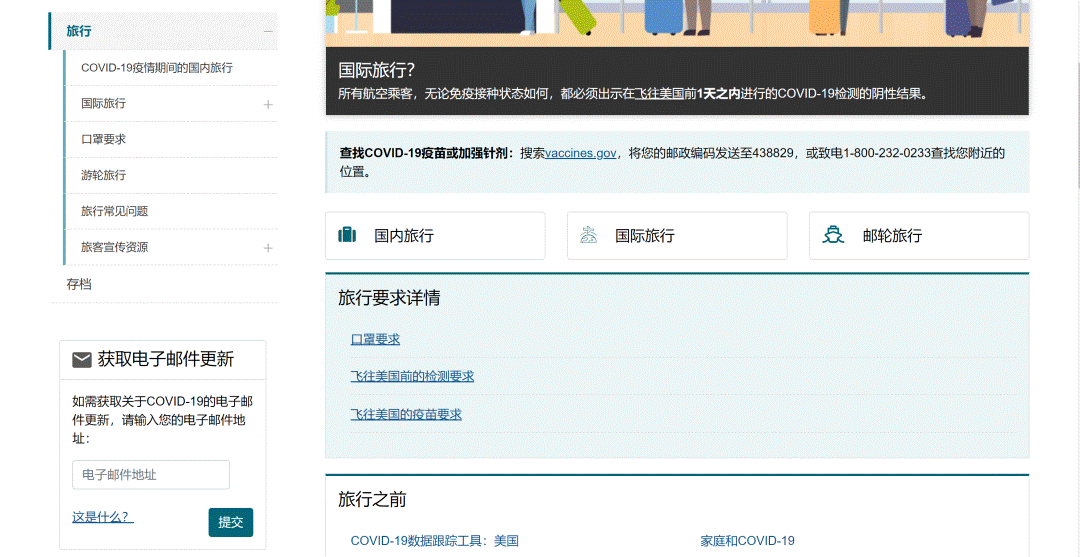Screen dimensions: 1080x557
Task: Select 口罩要求 in the sidebar menu
Action: (x=103, y=140)
